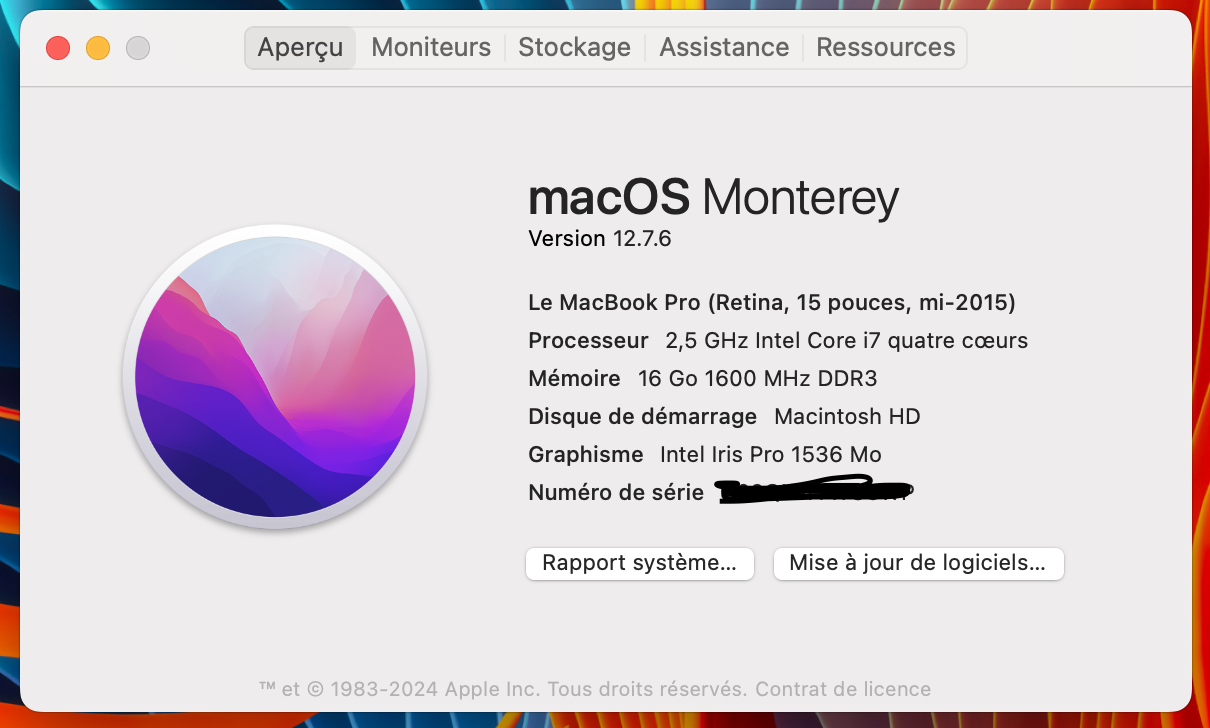Close the window with red button

click(x=58, y=47)
